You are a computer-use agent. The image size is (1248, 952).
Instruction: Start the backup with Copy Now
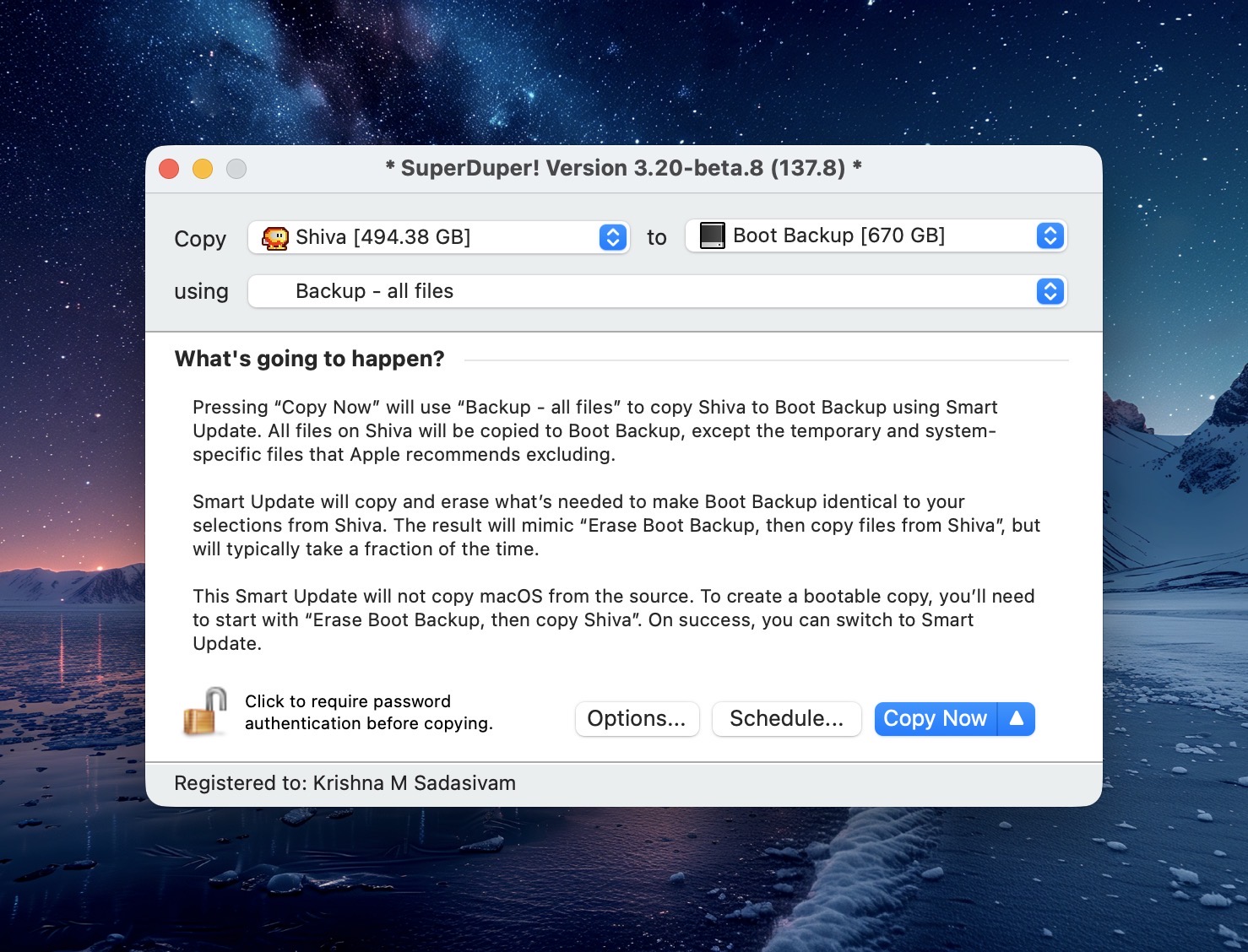tap(935, 719)
